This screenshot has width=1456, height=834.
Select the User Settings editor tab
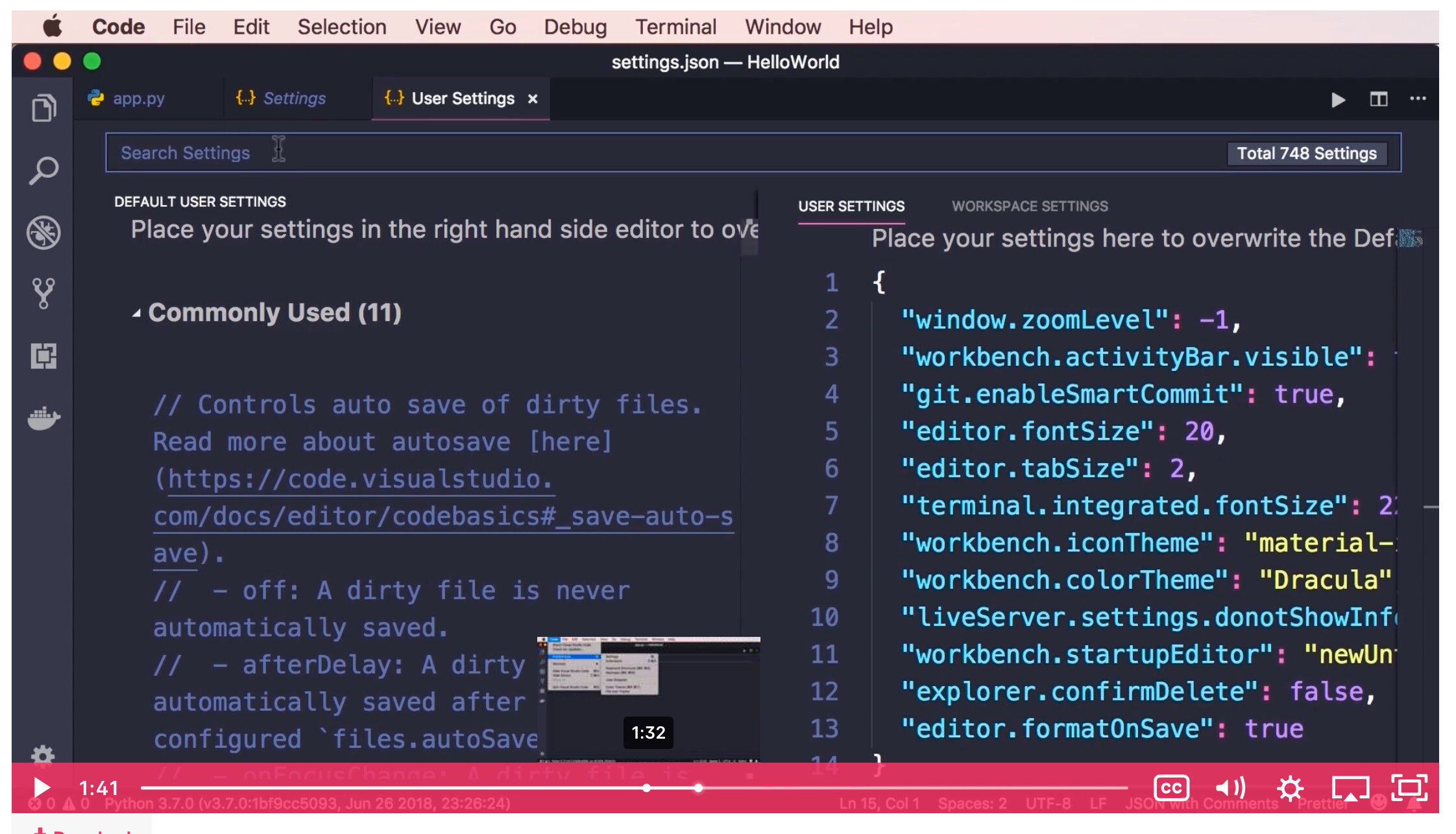pos(462,99)
